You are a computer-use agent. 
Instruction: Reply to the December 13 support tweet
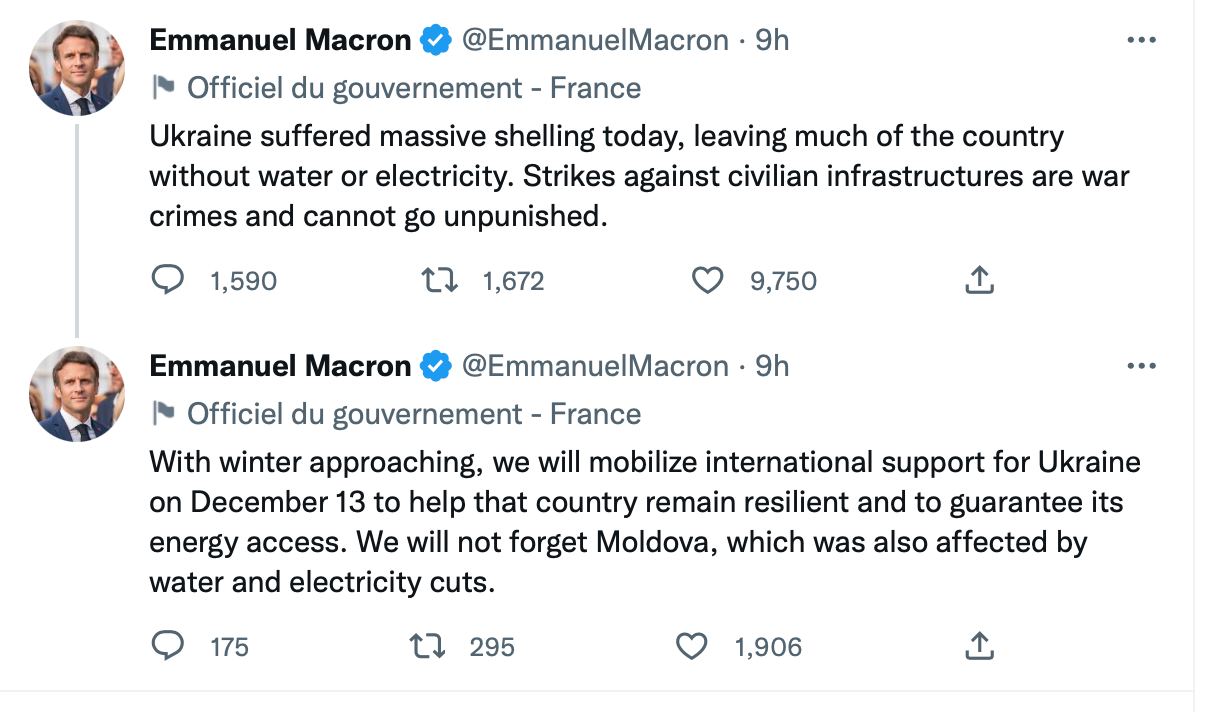pos(167,647)
